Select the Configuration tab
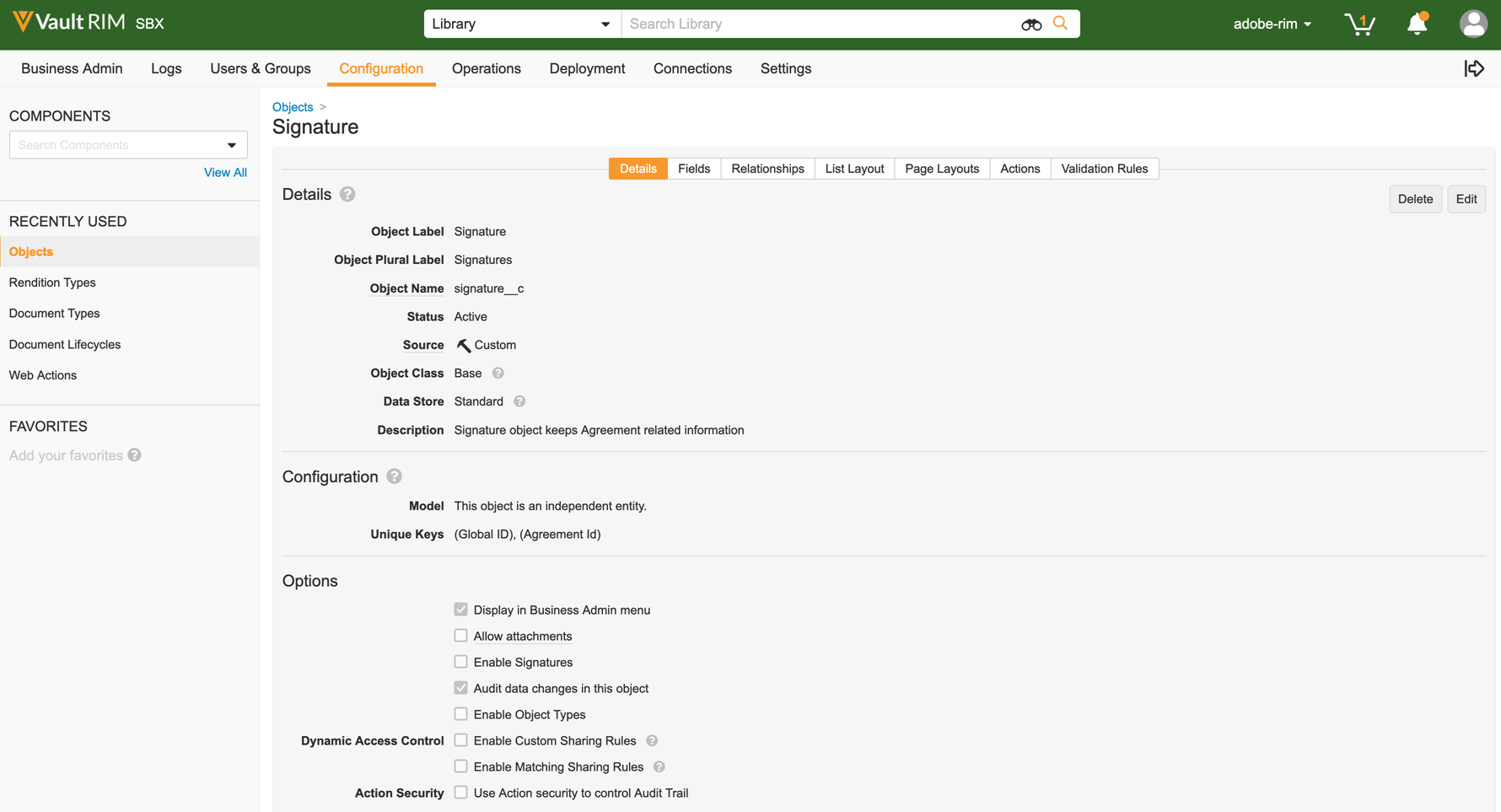 tap(381, 68)
